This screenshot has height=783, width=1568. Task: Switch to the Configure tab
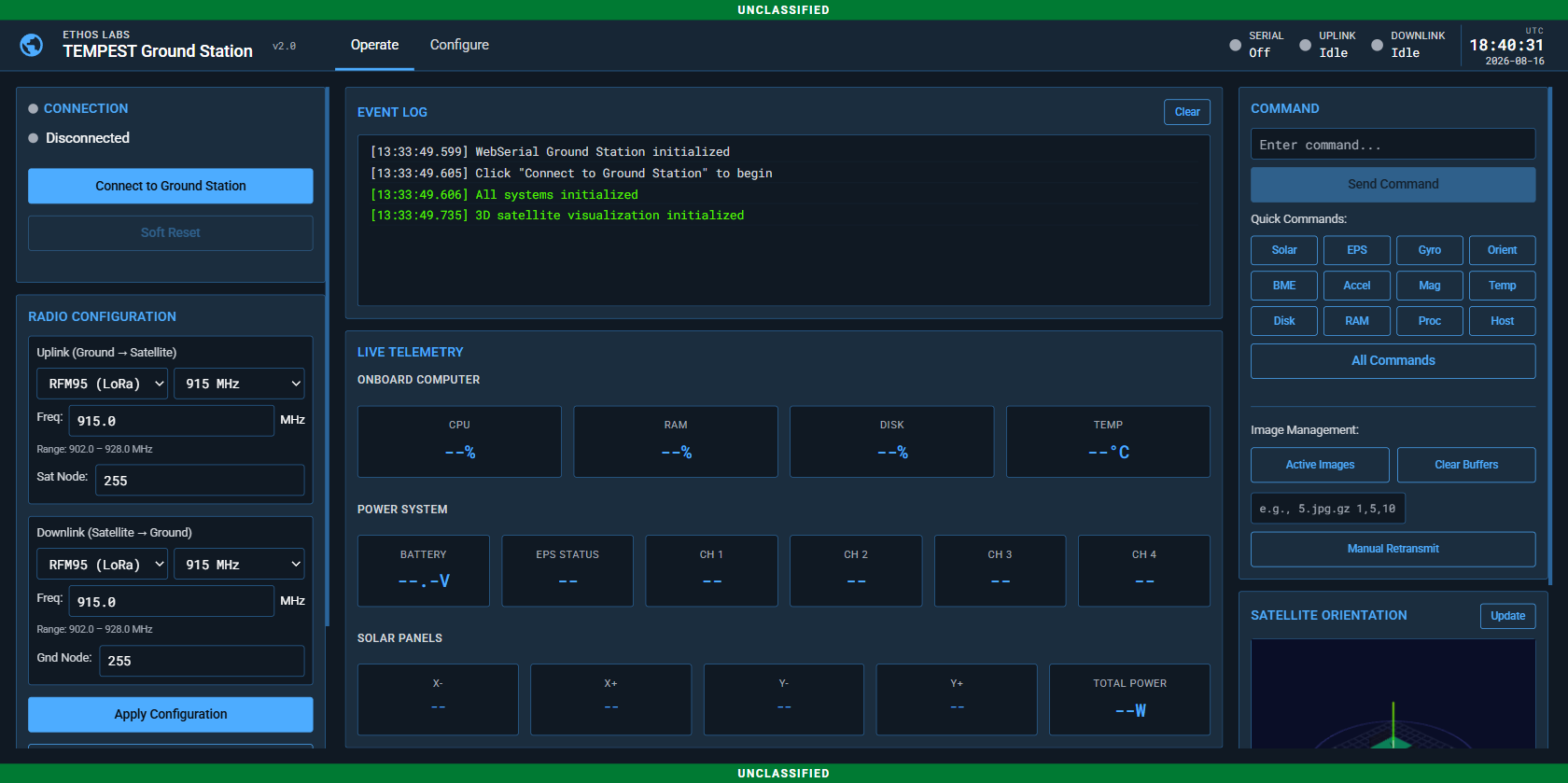point(459,45)
